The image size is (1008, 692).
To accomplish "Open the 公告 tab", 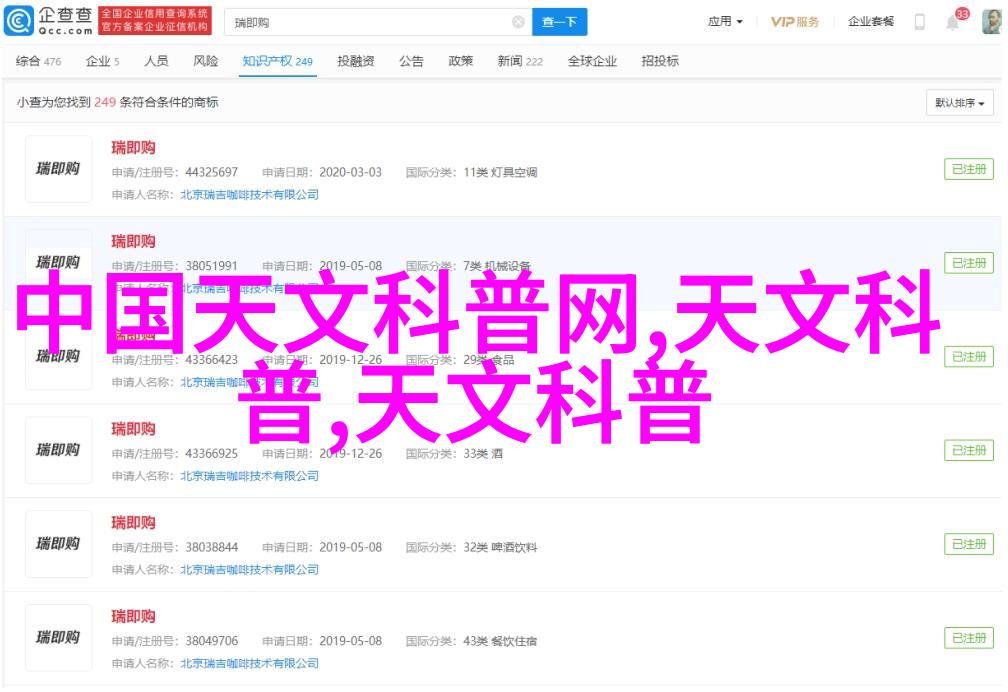I will [x=411, y=61].
